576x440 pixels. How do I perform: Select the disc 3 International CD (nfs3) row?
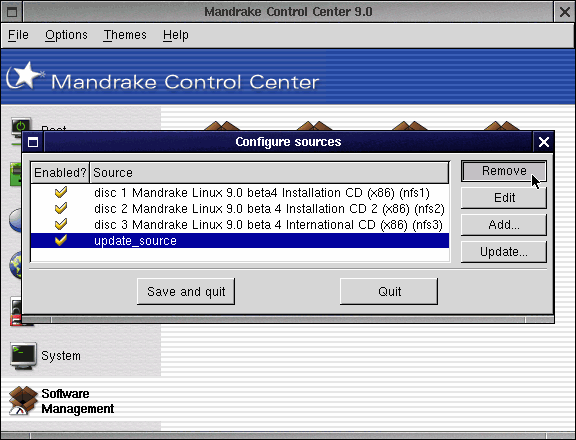[240, 224]
